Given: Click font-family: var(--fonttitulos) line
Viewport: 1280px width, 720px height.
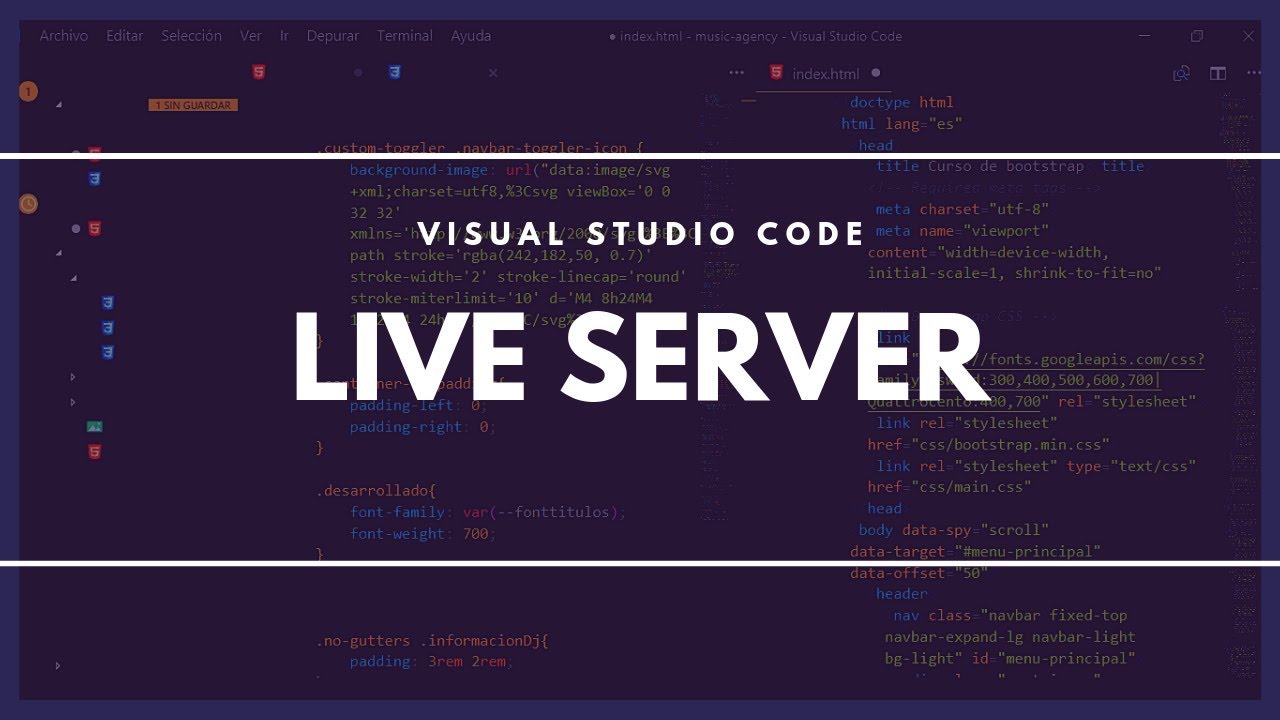Looking at the screenshot, I should pyautogui.click(x=488, y=512).
